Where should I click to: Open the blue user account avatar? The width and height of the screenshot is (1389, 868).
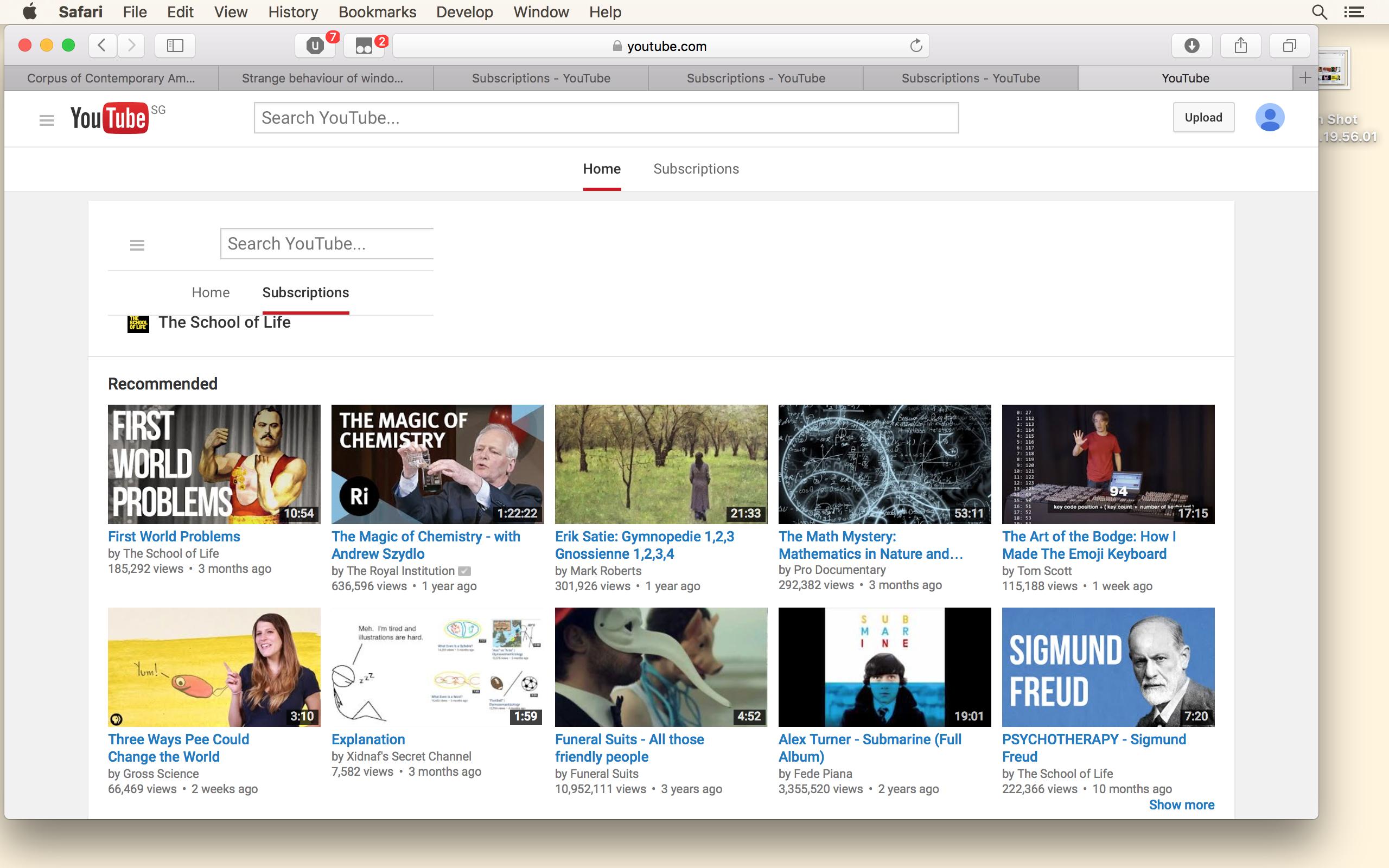click(1269, 118)
